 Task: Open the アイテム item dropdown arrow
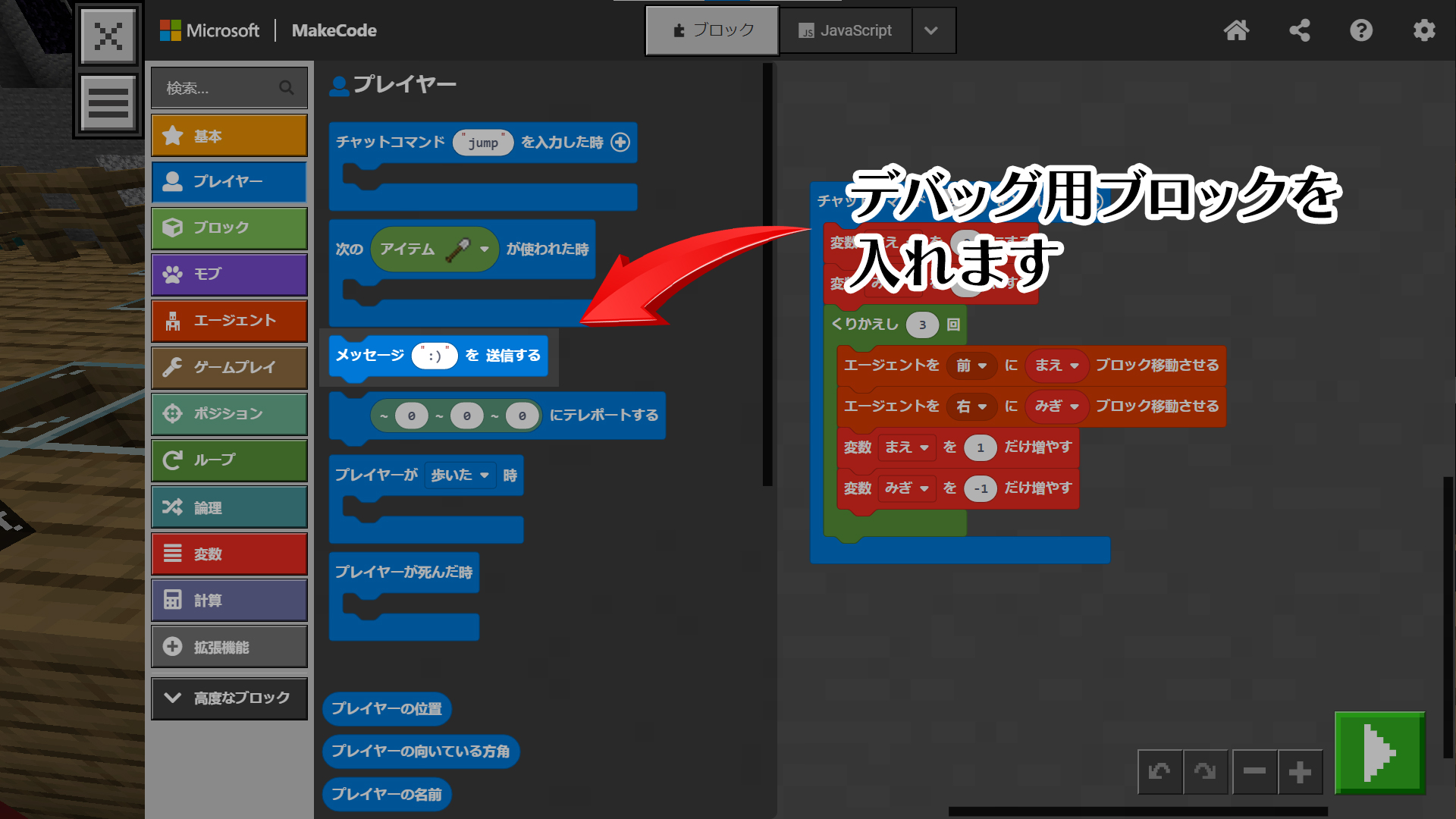[485, 249]
